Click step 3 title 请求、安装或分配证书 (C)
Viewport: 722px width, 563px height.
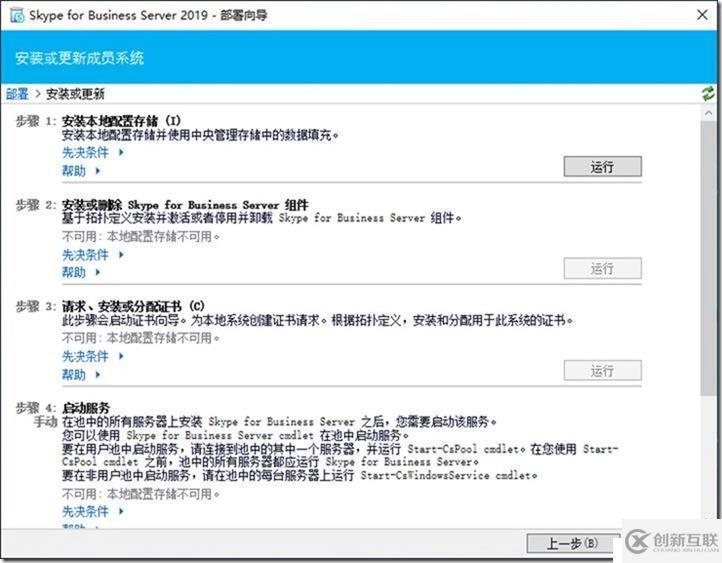(133, 306)
